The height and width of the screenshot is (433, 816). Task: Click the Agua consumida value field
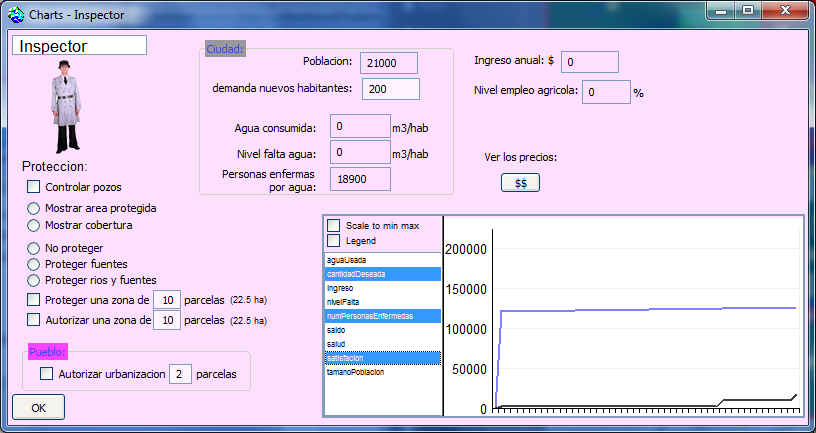pos(360,126)
